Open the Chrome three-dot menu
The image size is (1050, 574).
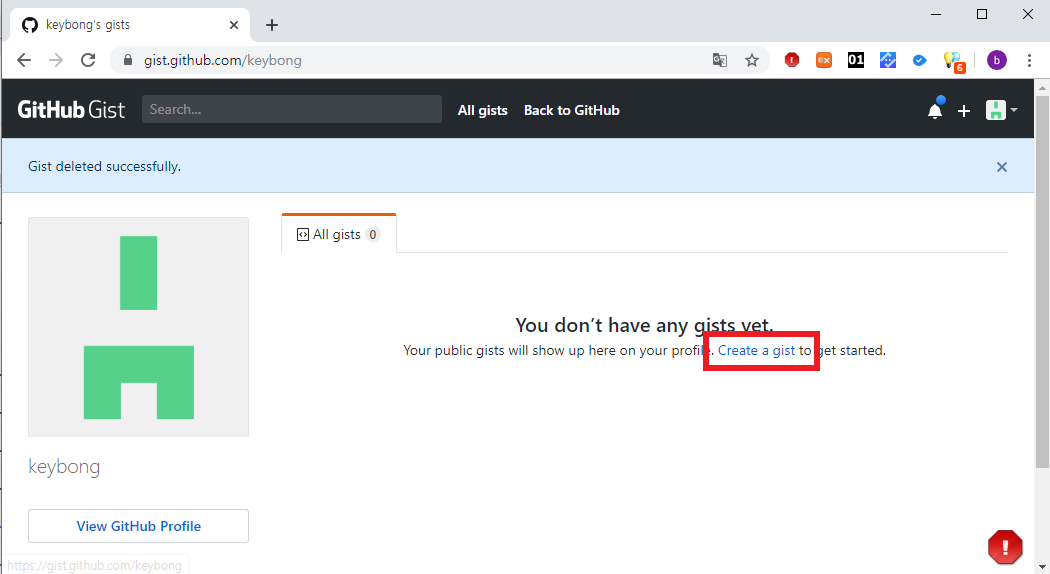coord(1029,60)
